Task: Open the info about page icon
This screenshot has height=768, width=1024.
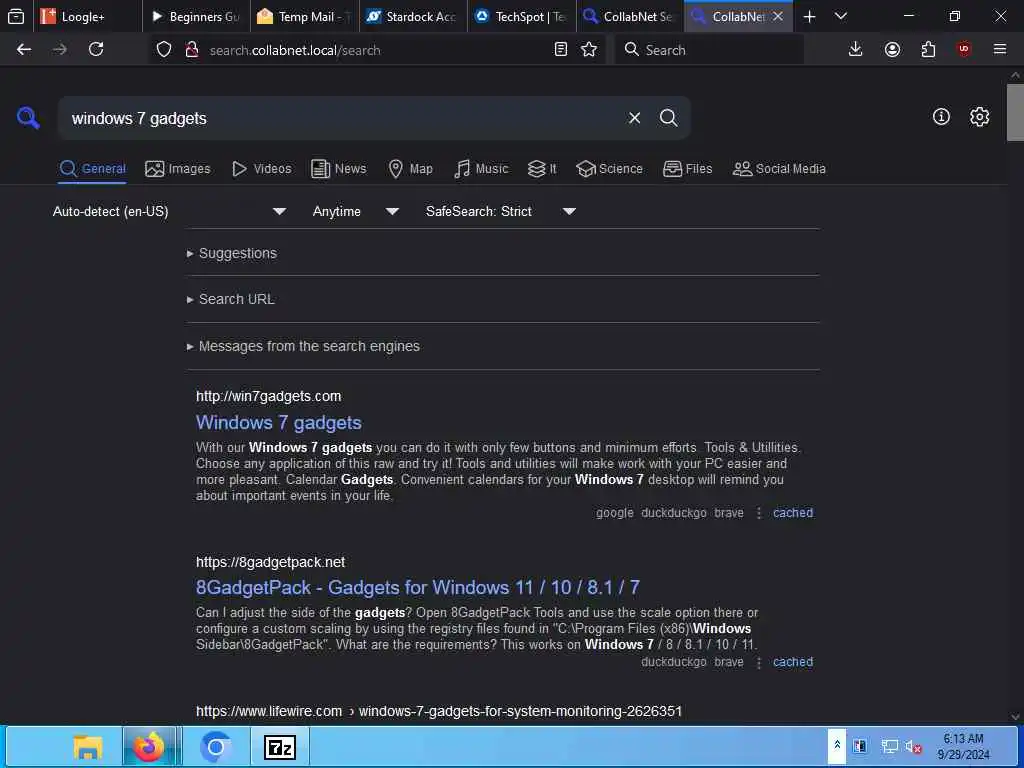Action: pos(941,117)
